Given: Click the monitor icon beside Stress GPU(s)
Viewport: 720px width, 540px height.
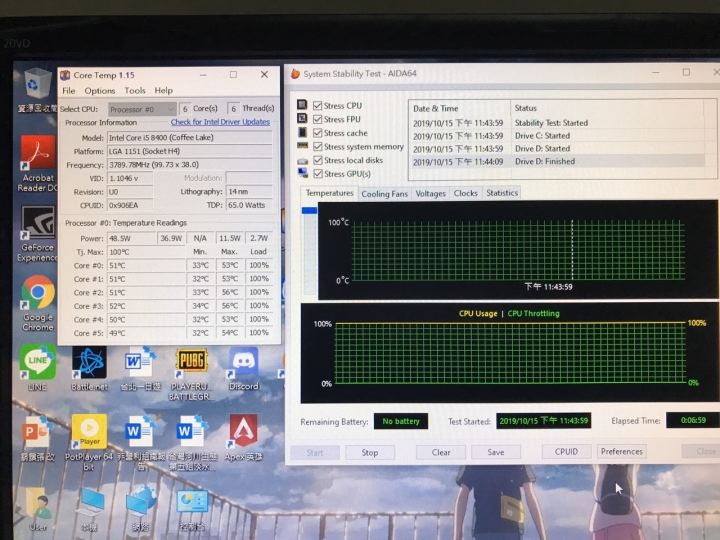Looking at the screenshot, I should click(x=302, y=173).
